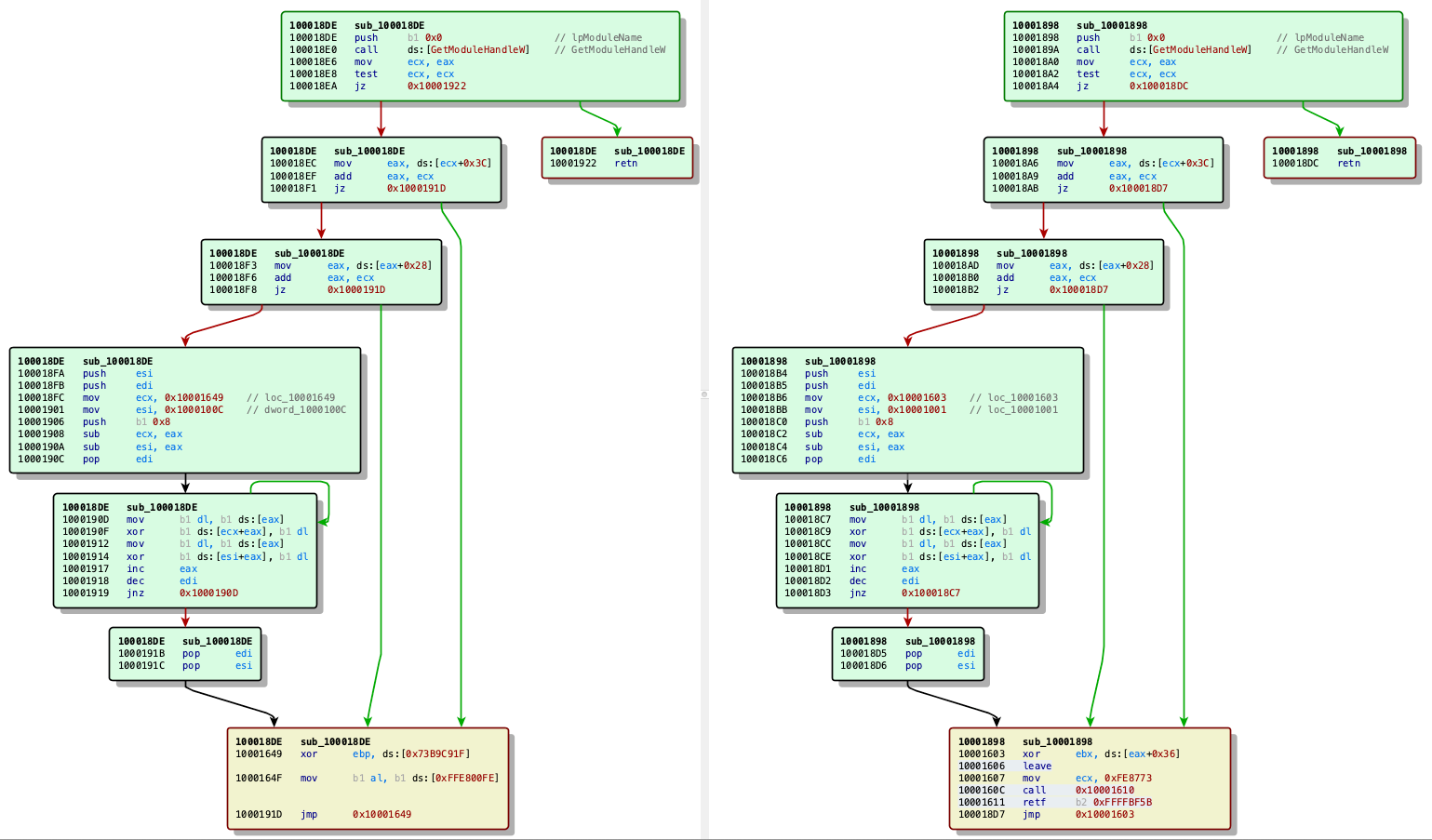The width and height of the screenshot is (1432, 840).
Task: Click the jnz 0x100018C7 instruction at 100018D3
Action: [x=873, y=593]
